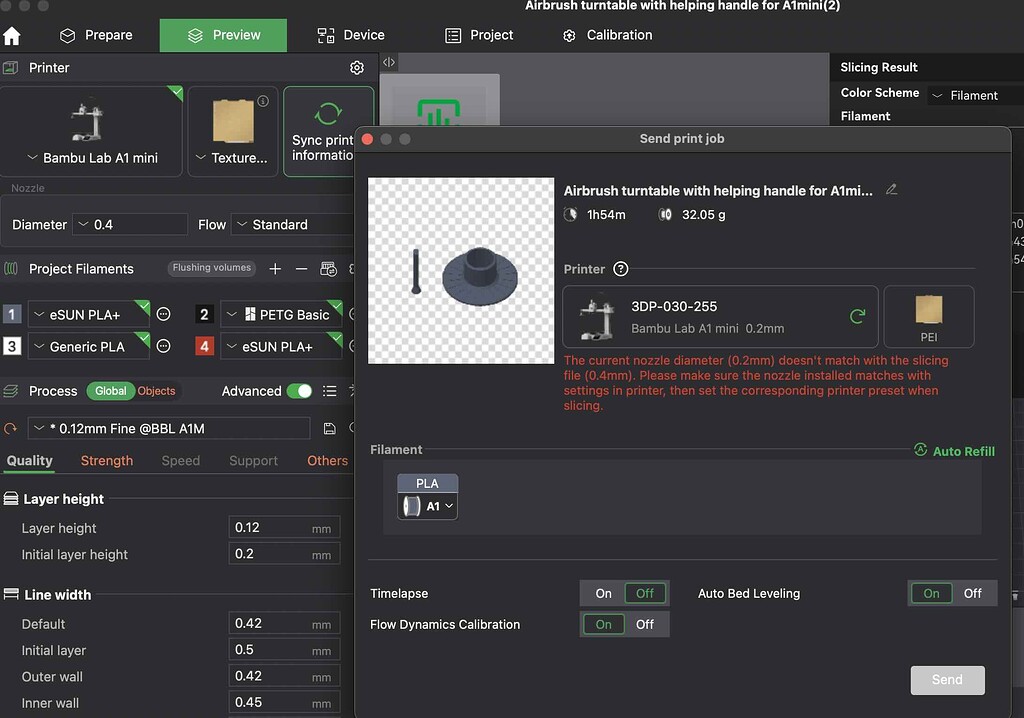
Task: Toggle the Advanced settings switch
Action: (x=299, y=391)
